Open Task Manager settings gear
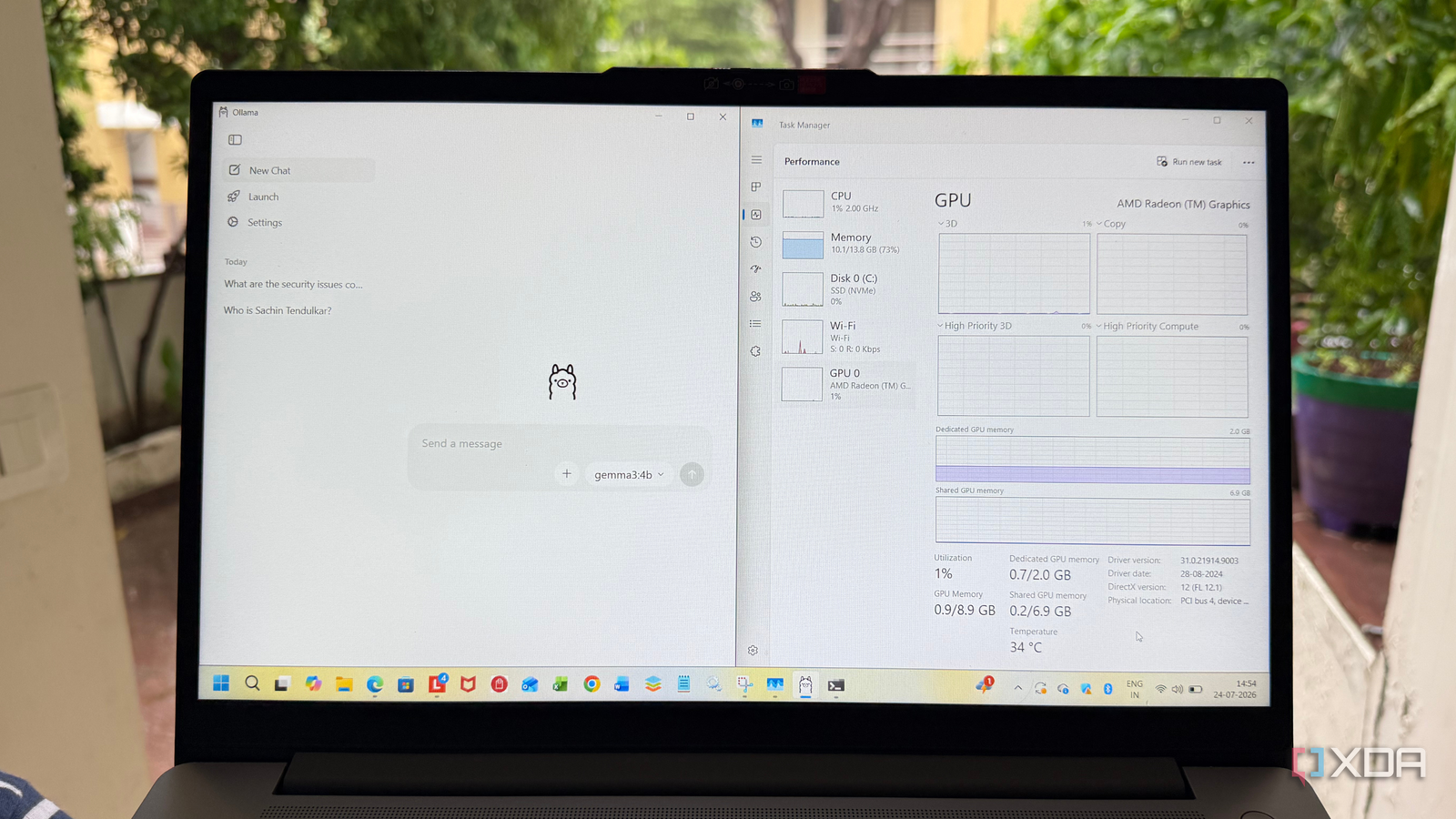This screenshot has width=1456, height=819. tap(753, 650)
